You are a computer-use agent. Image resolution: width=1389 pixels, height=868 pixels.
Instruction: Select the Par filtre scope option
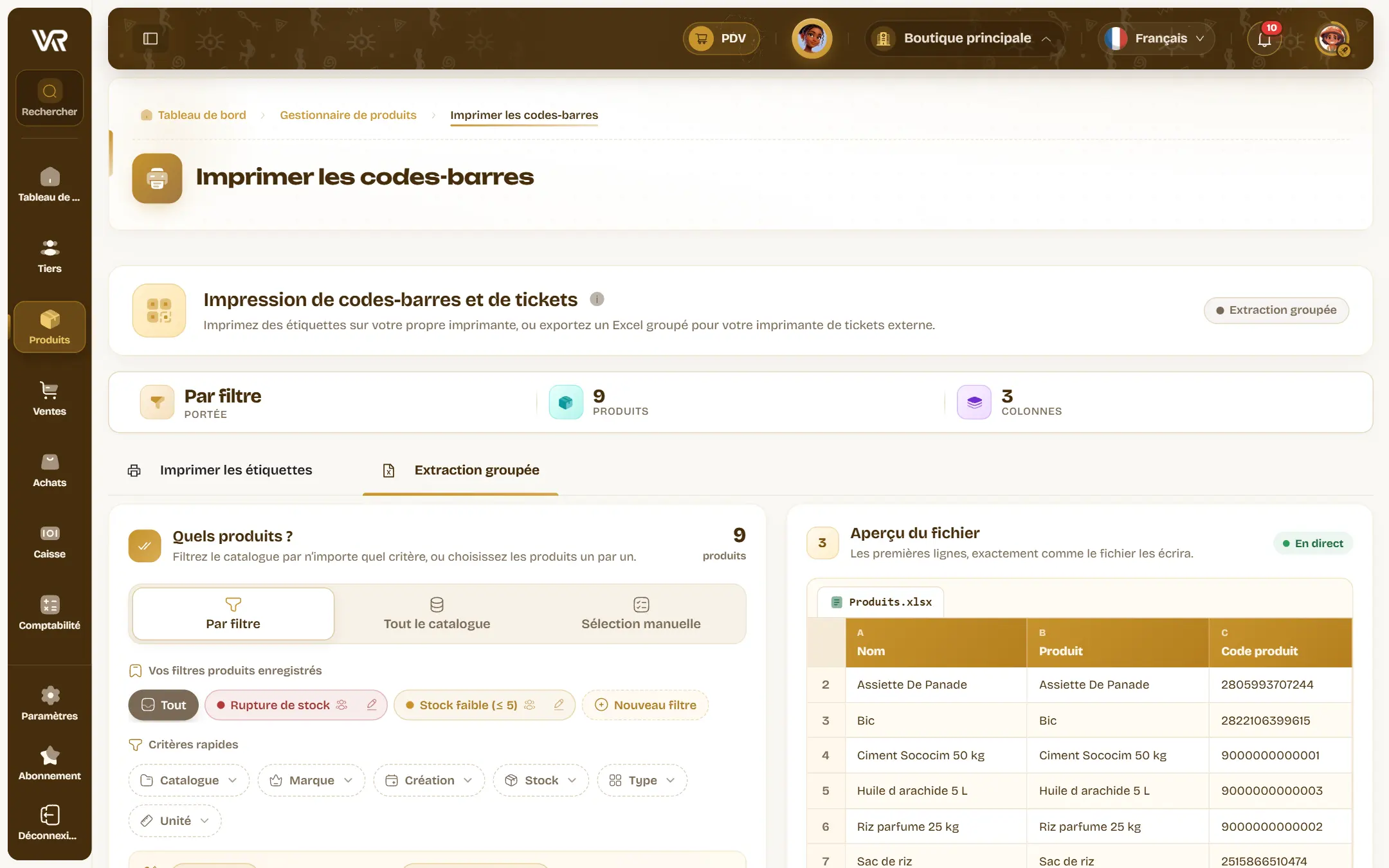(233, 613)
